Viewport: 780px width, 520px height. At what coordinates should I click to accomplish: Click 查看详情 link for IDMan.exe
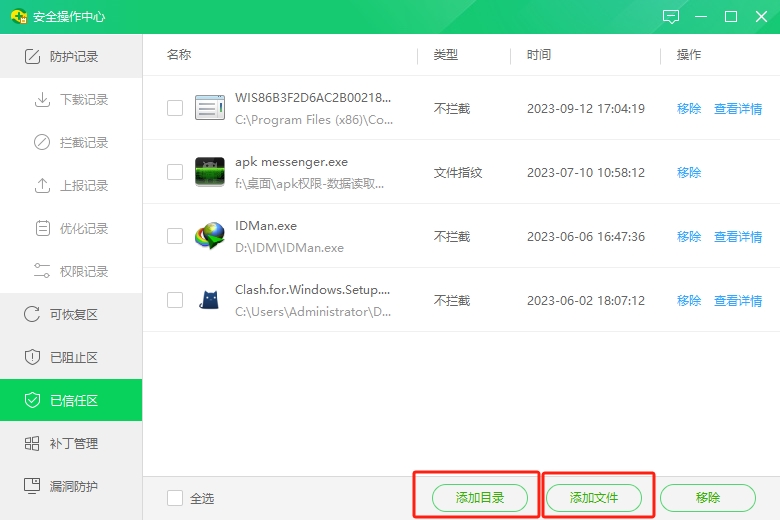(x=738, y=237)
